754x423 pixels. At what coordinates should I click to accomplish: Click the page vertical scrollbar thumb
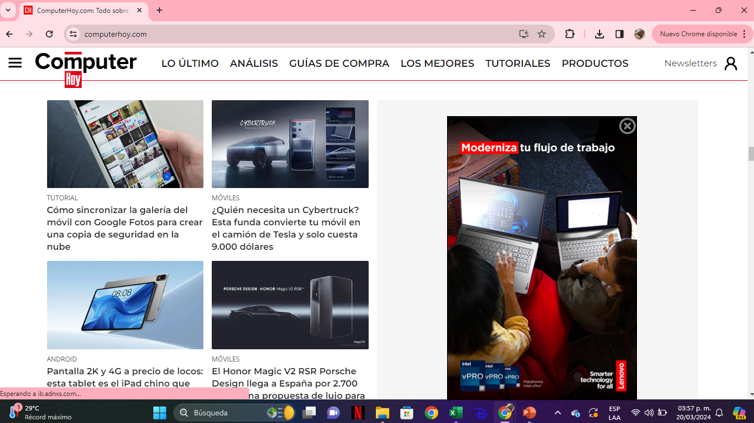tap(751, 154)
